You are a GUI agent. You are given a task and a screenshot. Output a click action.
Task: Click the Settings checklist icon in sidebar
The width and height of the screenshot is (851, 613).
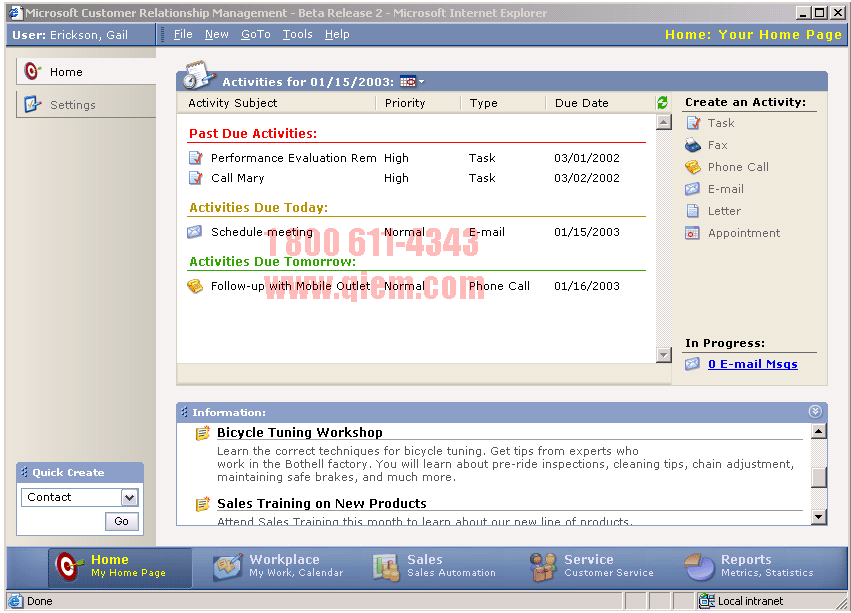point(32,104)
